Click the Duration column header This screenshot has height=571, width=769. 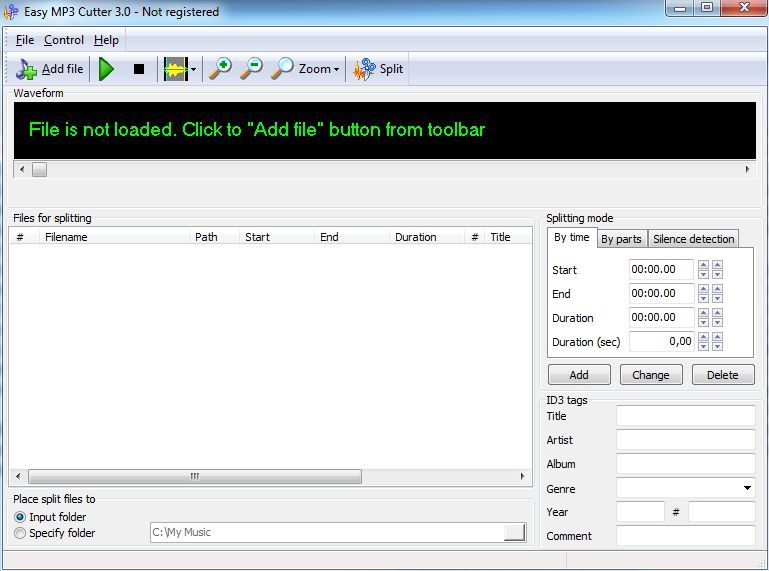tap(427, 237)
